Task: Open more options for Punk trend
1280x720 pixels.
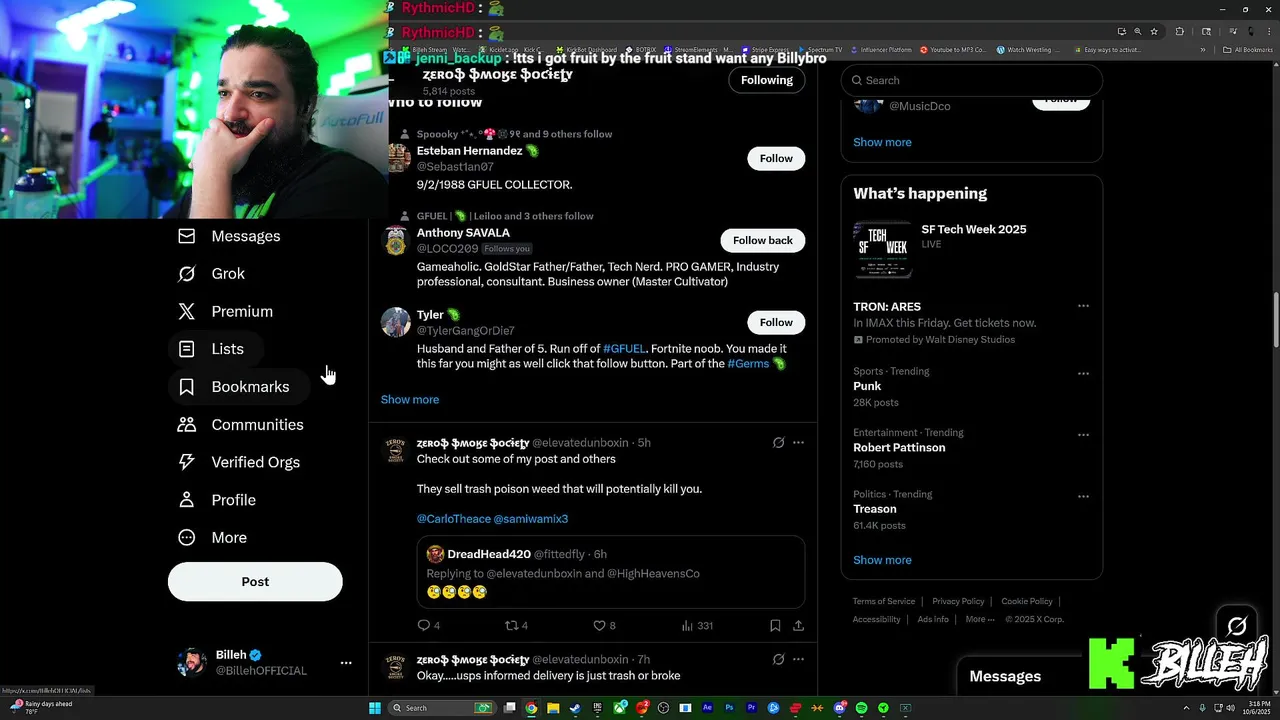Action: (1083, 374)
